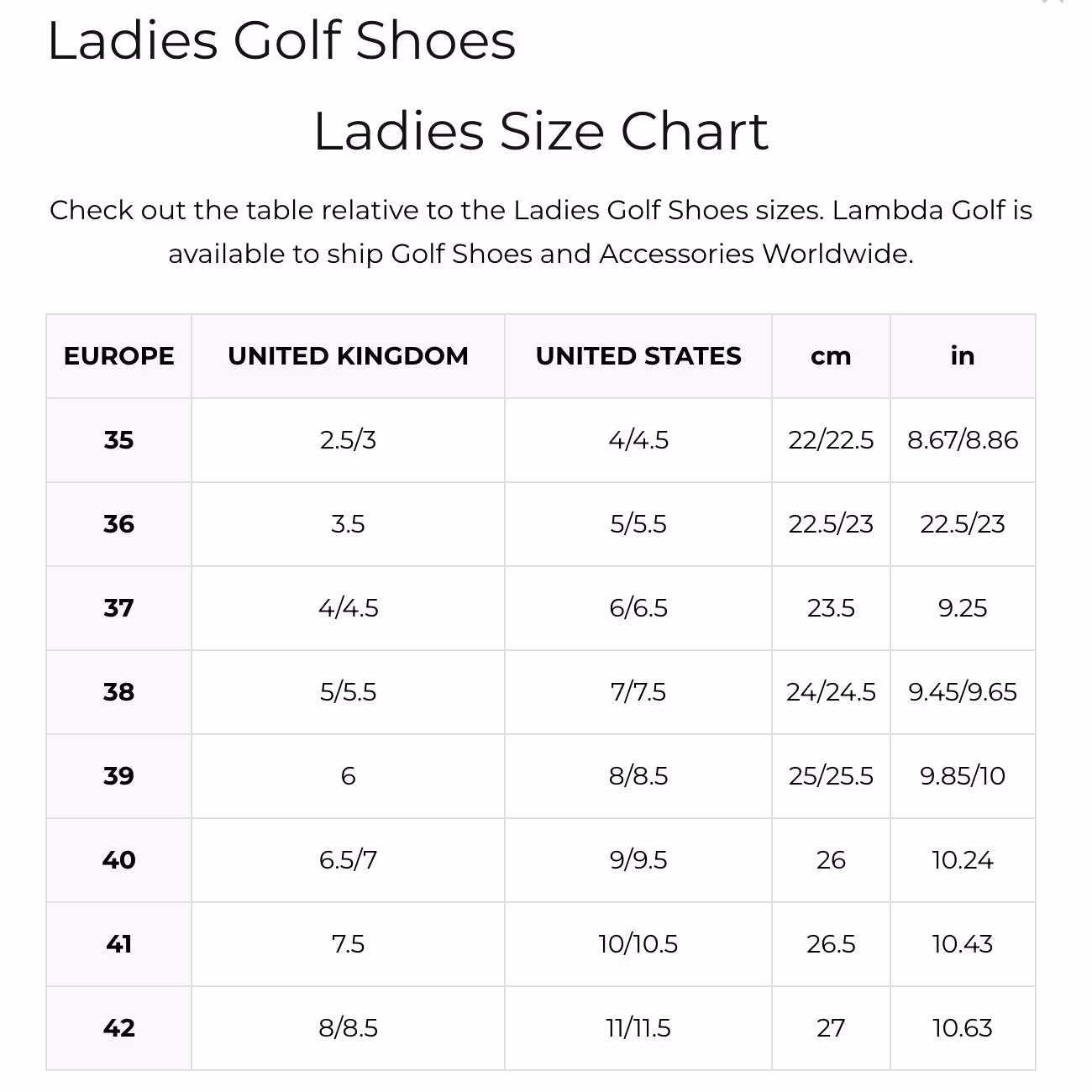Click the Ladies Golf Shoes title
This screenshot has height=1092, width=1092.
click(281, 40)
